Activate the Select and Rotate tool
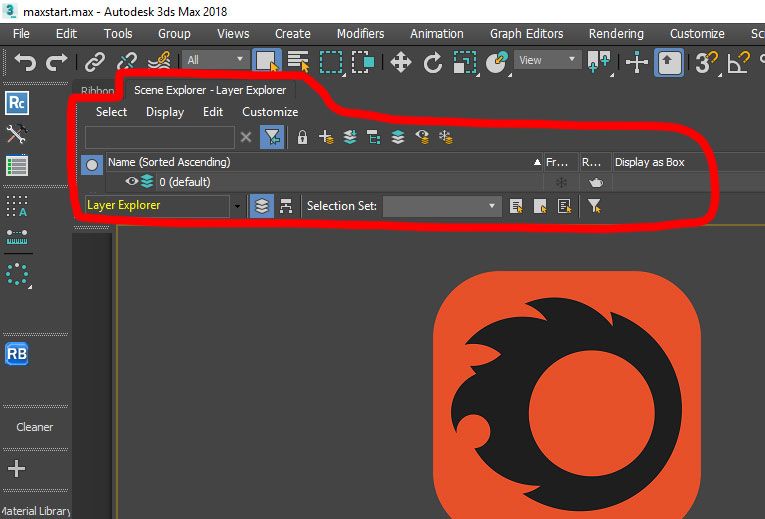Screen dimensions: 765x519 pyautogui.click(x=433, y=62)
